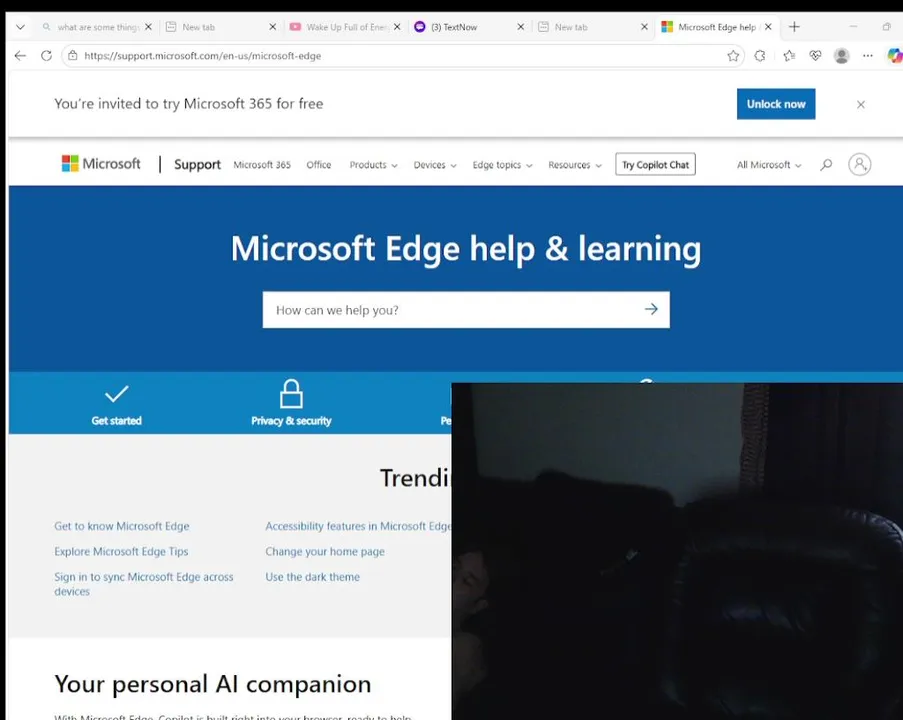Click the browser back arrow
Image resolution: width=903 pixels, height=720 pixels.
[20, 56]
